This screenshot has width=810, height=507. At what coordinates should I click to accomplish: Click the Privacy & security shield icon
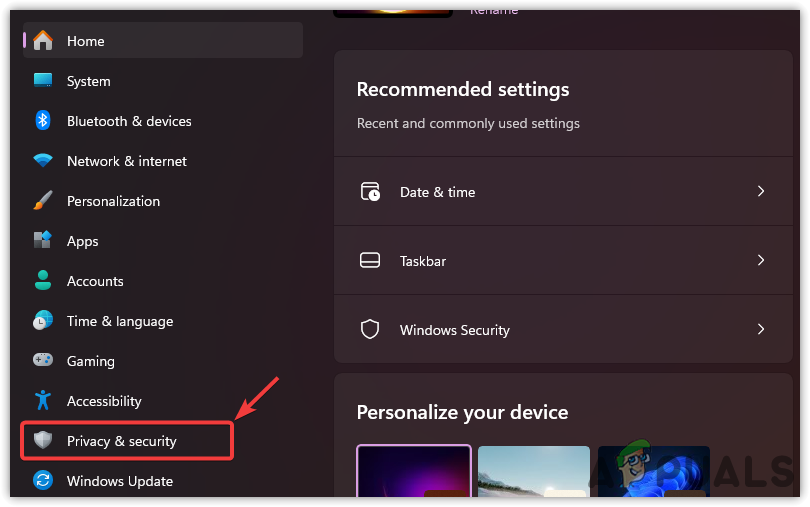point(43,441)
